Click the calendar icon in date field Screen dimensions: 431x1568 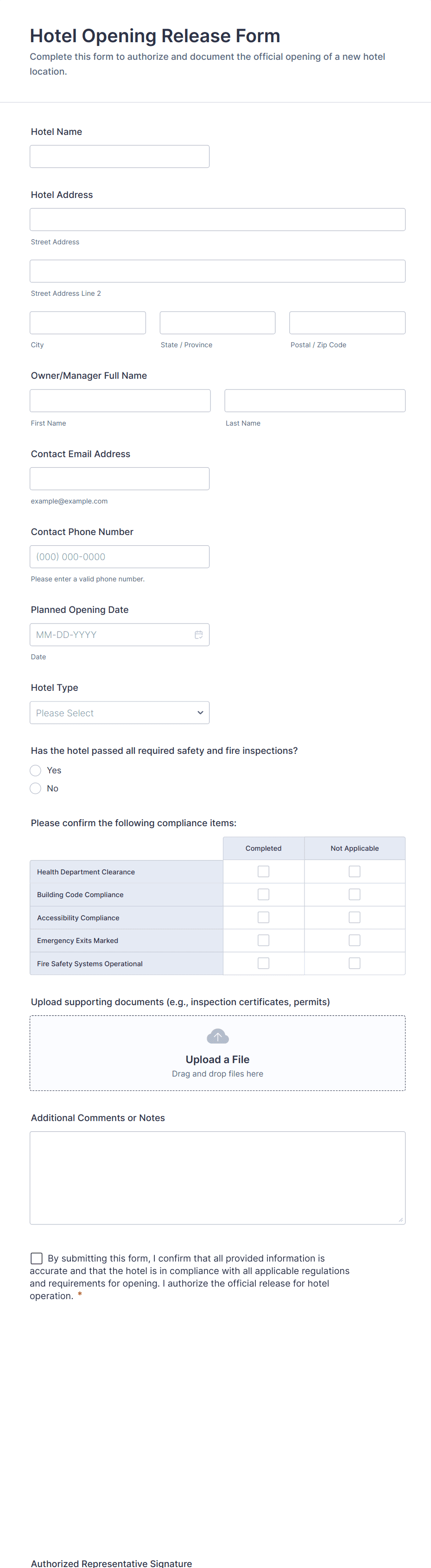(x=198, y=634)
